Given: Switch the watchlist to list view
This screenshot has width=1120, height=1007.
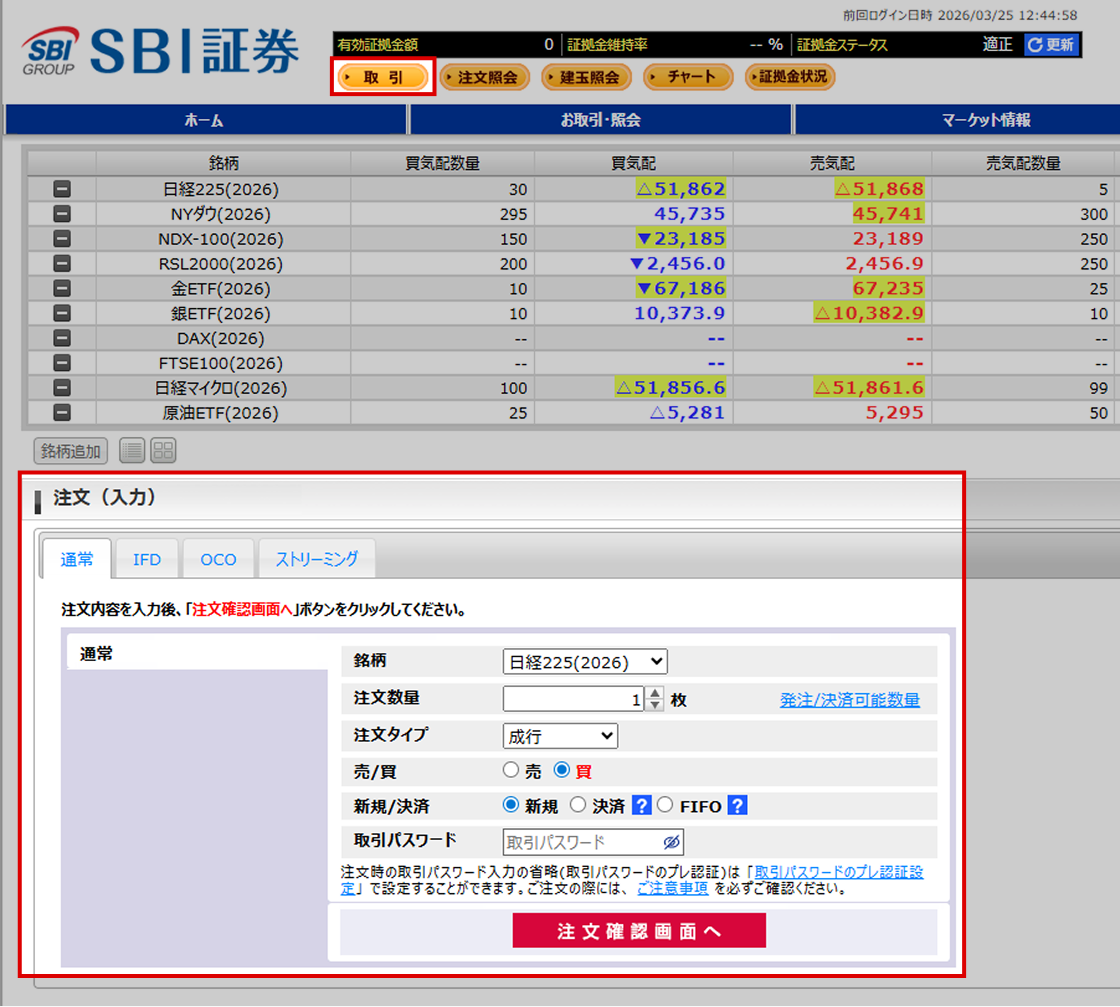Looking at the screenshot, I should (132, 451).
